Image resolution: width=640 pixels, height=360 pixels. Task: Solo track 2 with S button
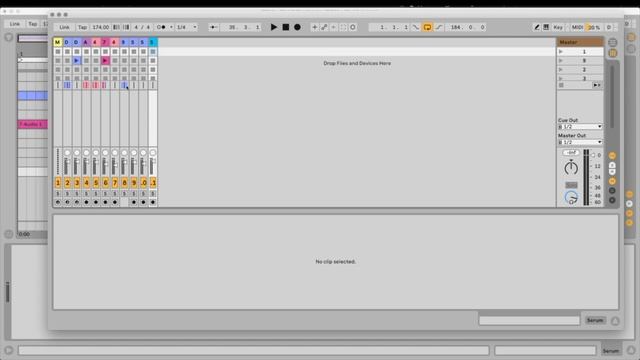point(67,193)
